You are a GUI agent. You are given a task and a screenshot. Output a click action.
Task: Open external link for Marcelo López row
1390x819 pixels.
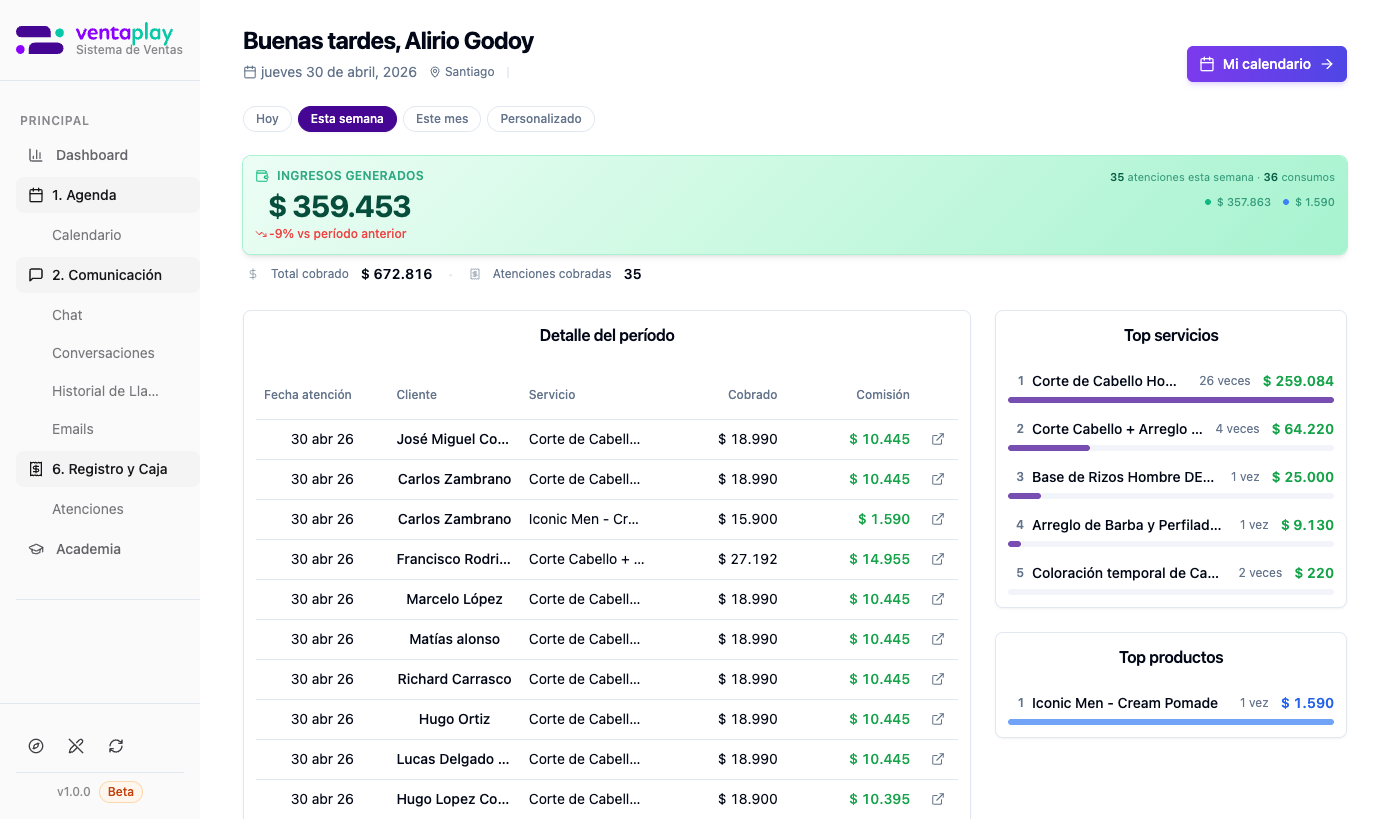pos(938,599)
